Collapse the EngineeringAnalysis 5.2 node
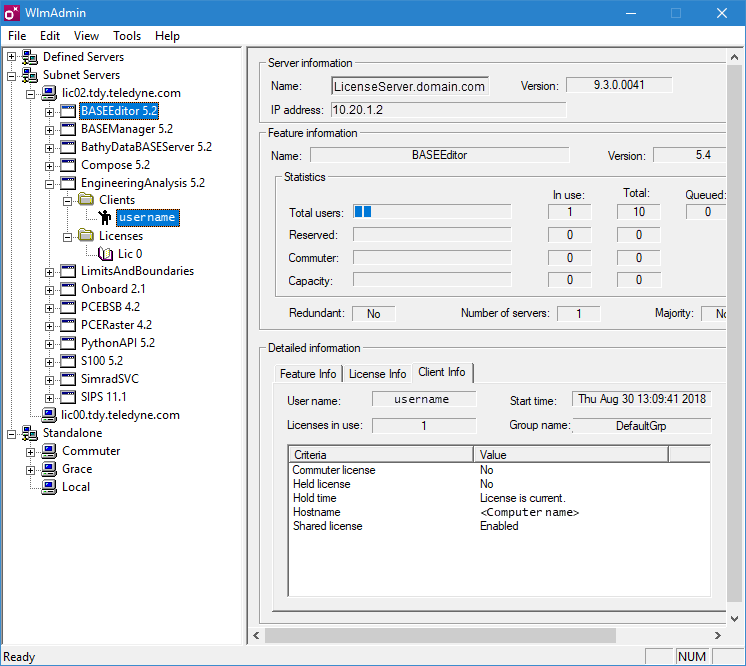Screen dimensions: 746x666 point(49,183)
